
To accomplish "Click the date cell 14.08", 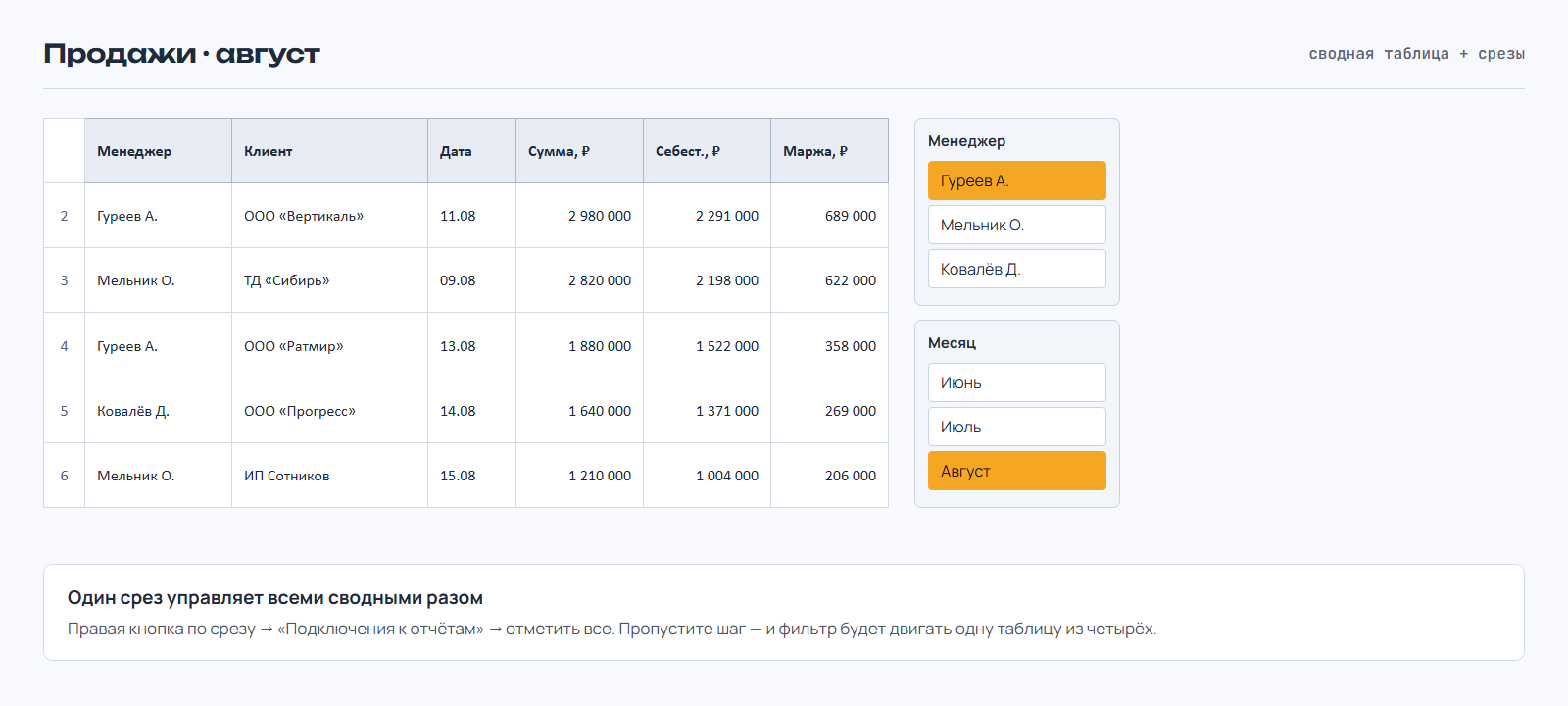I will [x=472, y=411].
